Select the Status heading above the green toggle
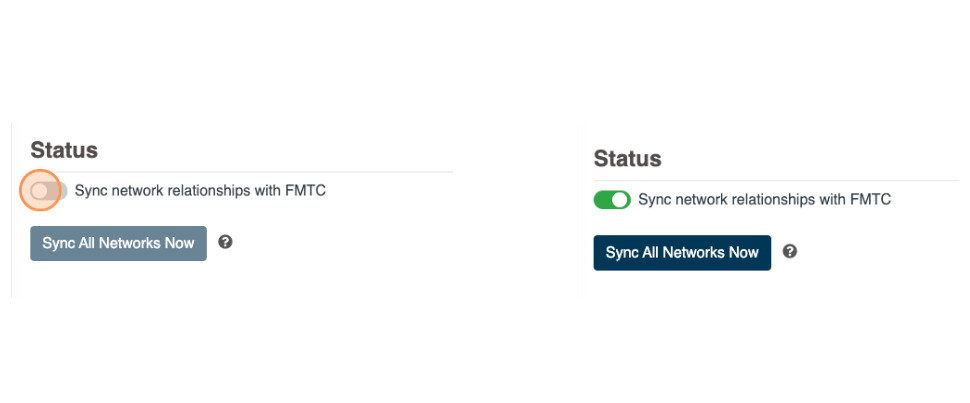 [627, 159]
